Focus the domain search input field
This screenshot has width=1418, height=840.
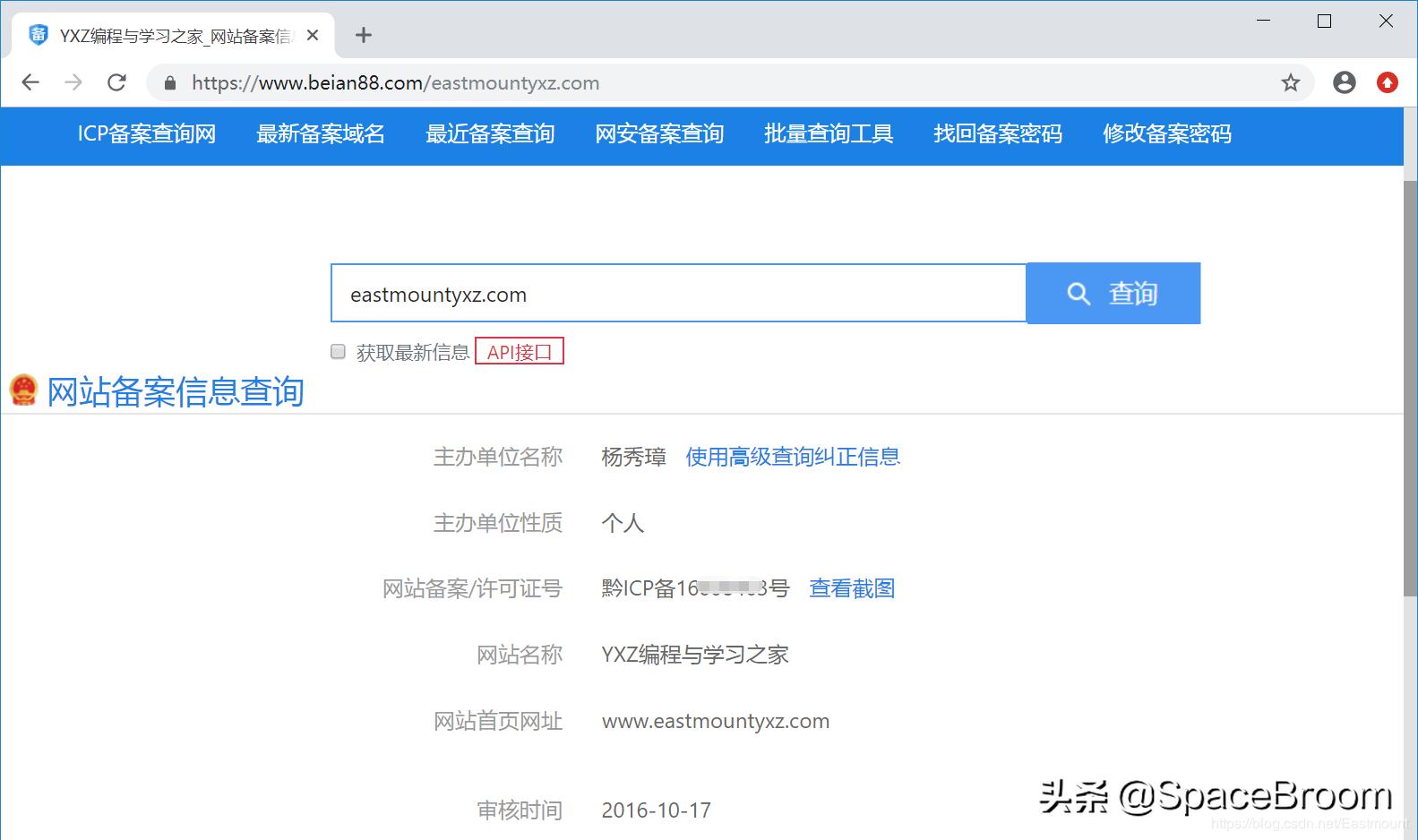click(678, 293)
